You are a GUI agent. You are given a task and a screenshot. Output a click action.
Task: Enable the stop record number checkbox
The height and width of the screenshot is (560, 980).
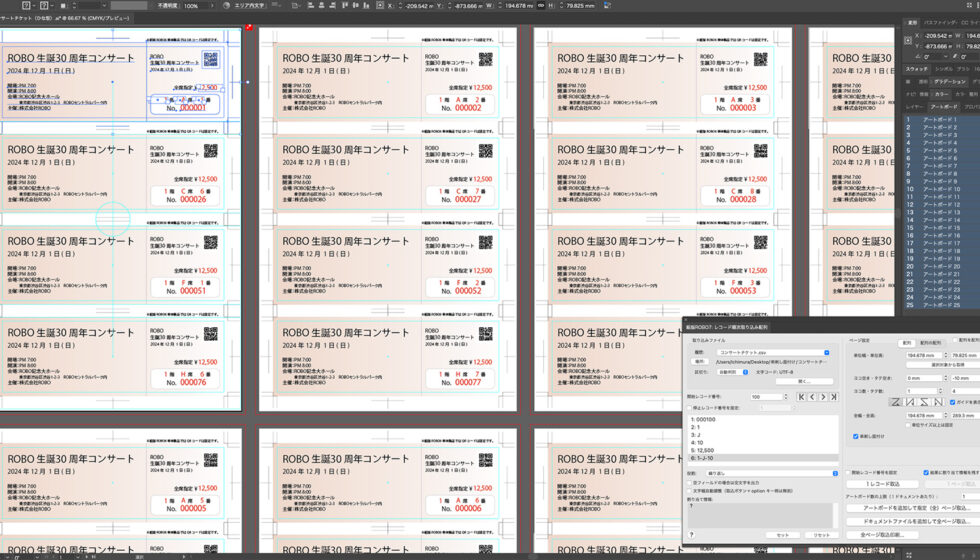[689, 408]
